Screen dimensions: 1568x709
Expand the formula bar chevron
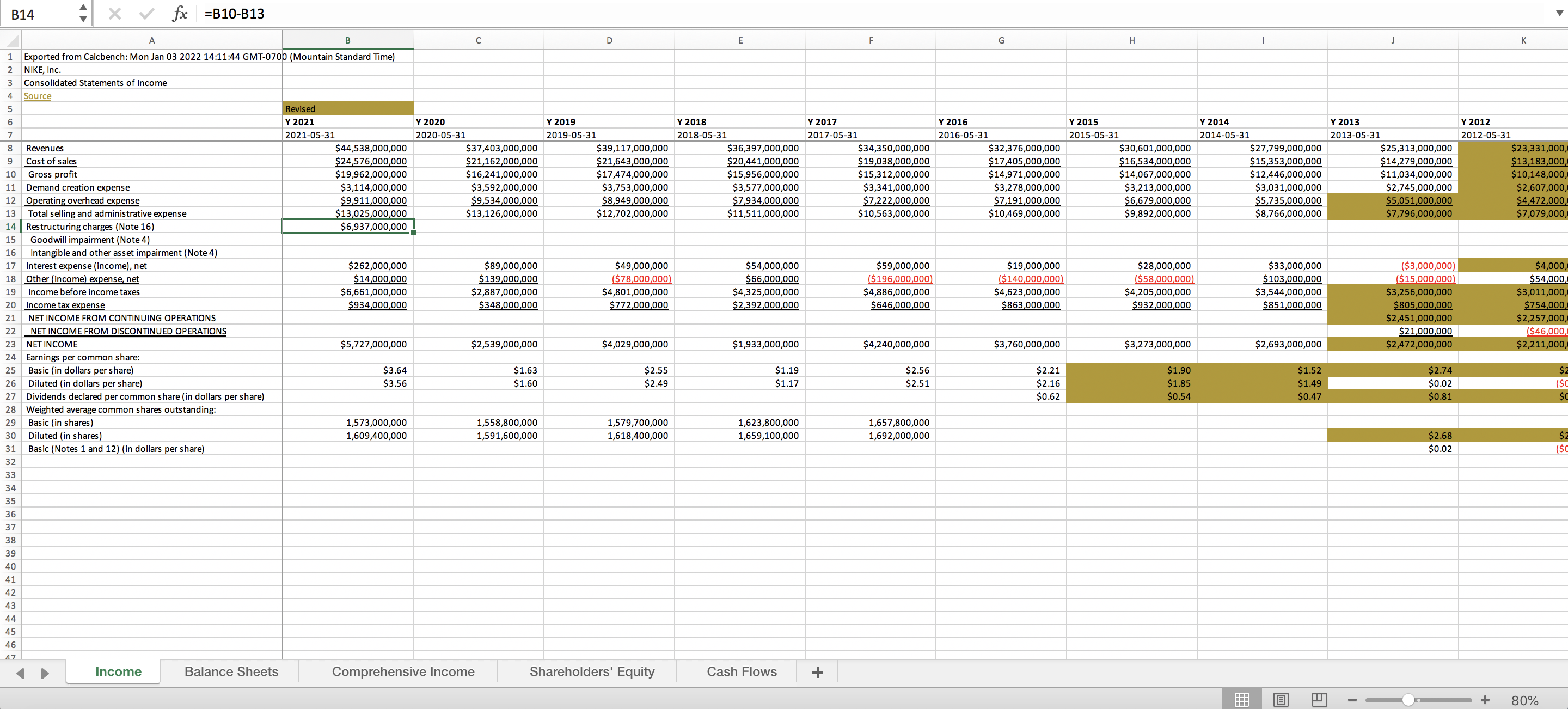tap(1559, 14)
